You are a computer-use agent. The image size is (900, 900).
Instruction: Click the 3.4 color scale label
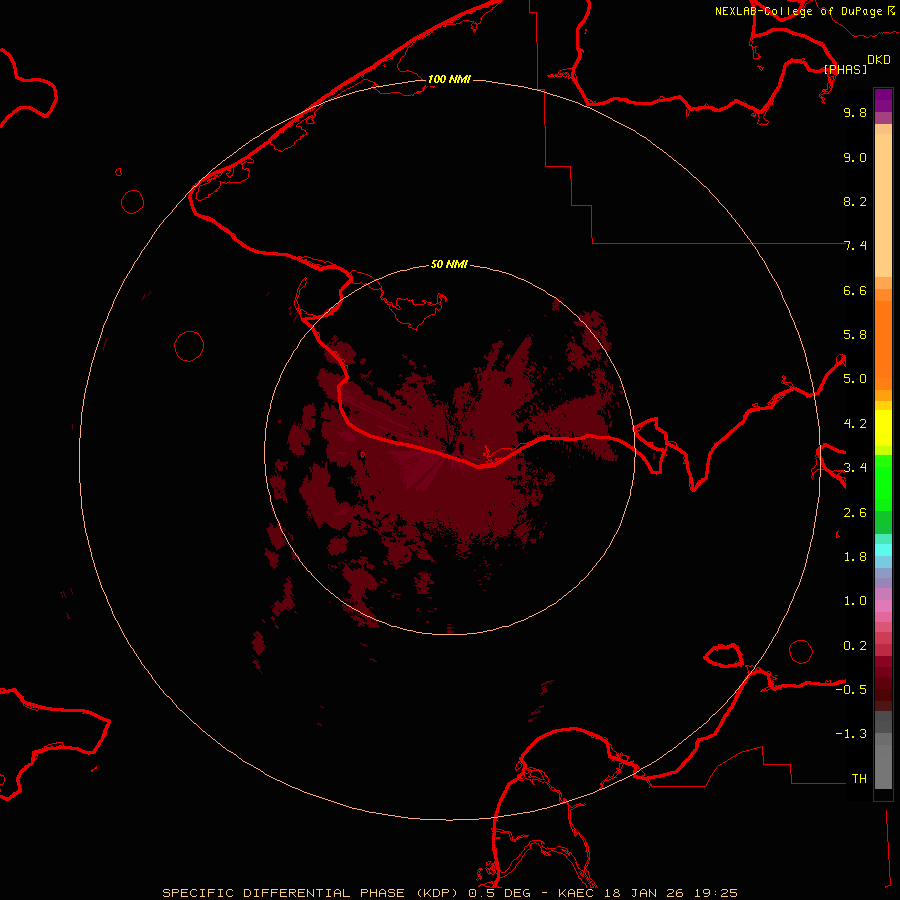[x=855, y=468]
